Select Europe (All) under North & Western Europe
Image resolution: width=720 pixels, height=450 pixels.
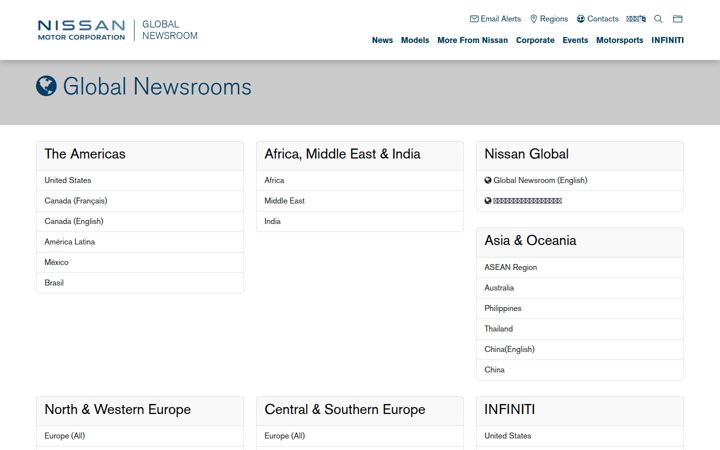click(x=140, y=436)
